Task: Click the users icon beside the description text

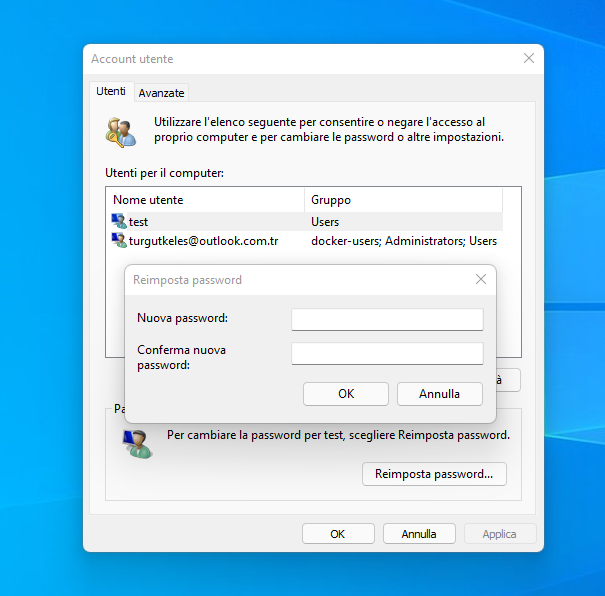Action: coord(121,131)
